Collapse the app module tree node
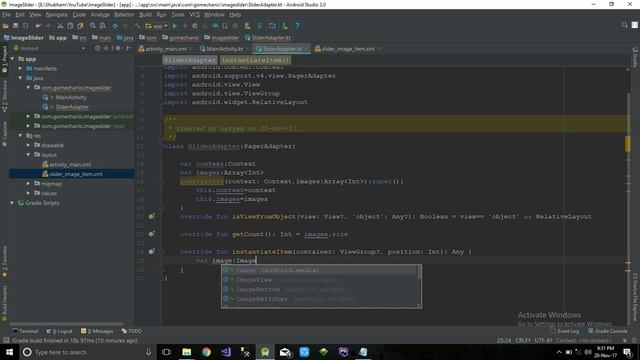This screenshot has height=360, width=640. (13, 59)
